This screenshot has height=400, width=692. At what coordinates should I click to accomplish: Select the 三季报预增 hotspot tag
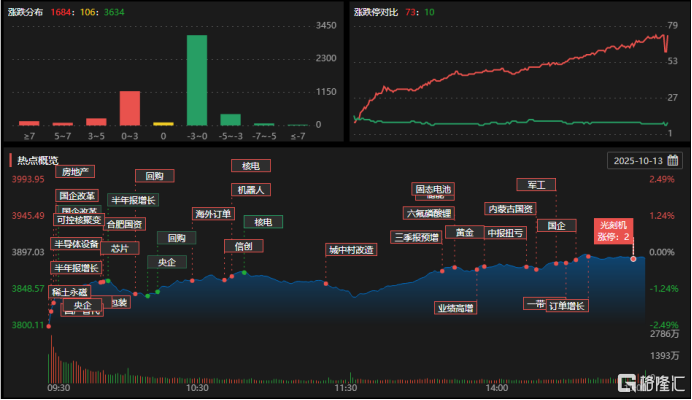click(416, 237)
